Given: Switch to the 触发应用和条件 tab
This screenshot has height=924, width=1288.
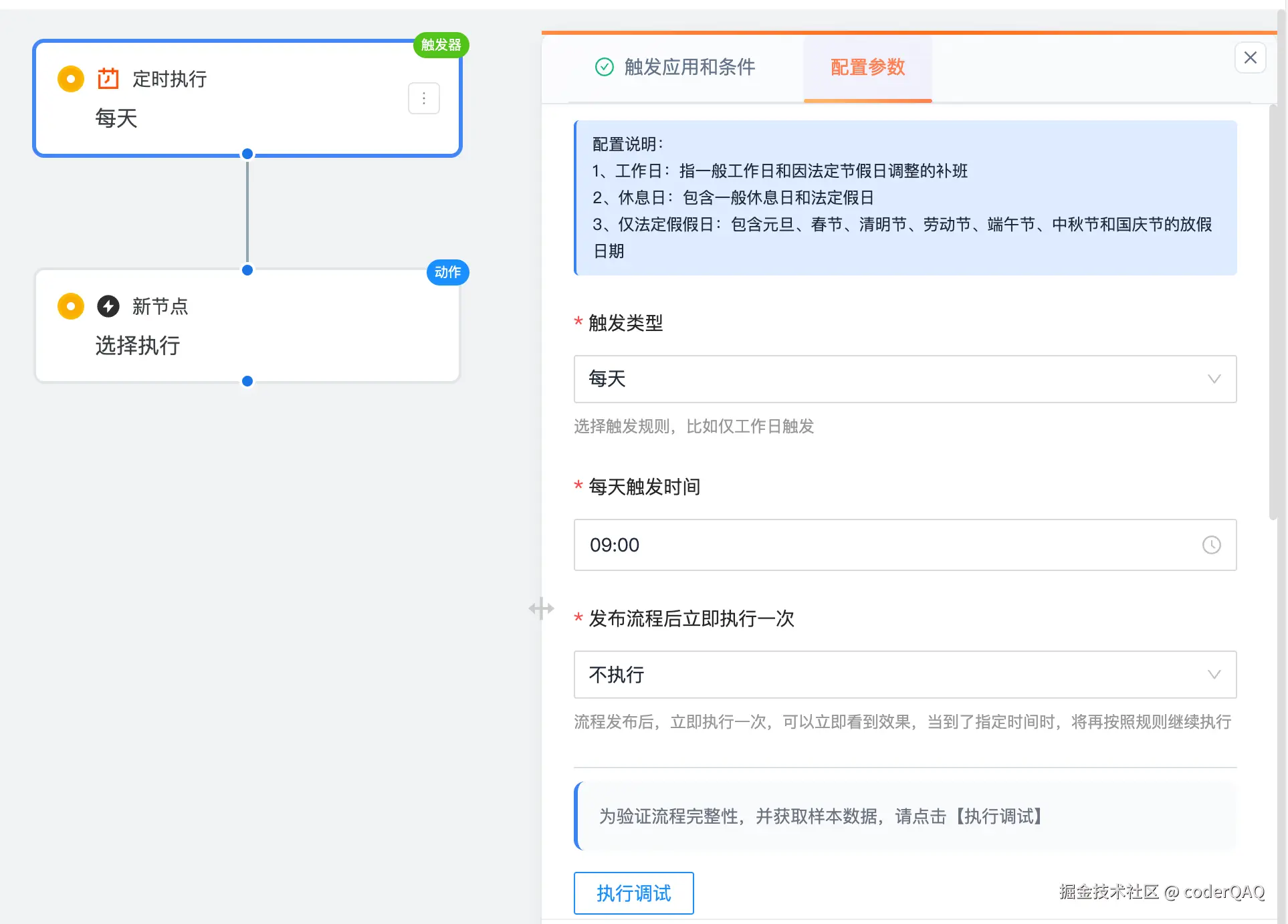Looking at the screenshot, I should click(x=689, y=67).
